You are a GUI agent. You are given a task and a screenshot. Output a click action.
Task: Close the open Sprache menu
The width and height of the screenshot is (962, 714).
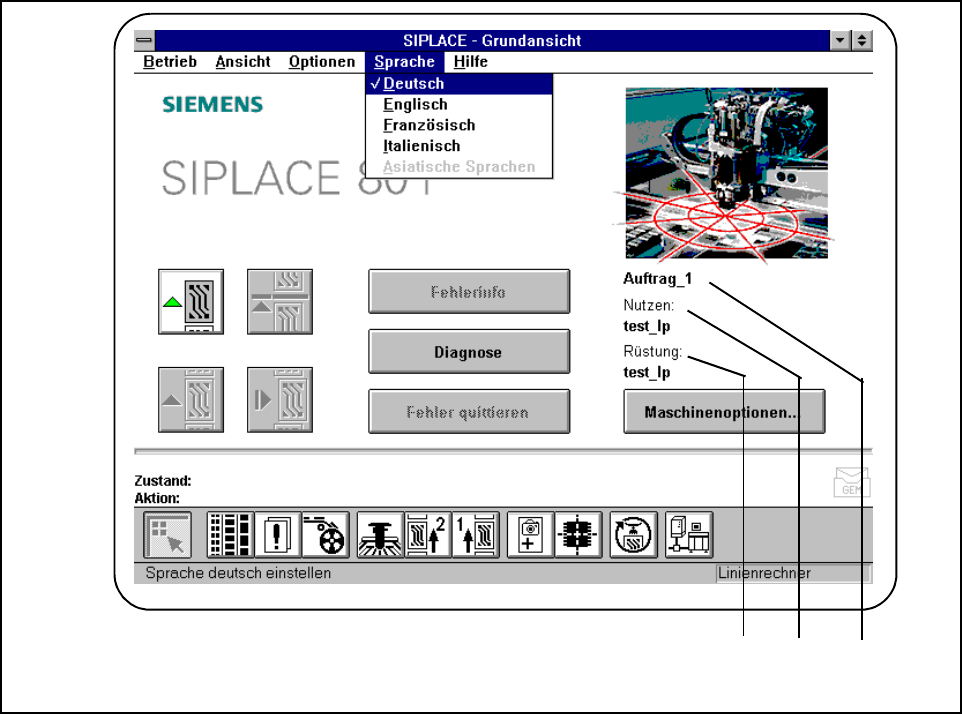pos(404,62)
